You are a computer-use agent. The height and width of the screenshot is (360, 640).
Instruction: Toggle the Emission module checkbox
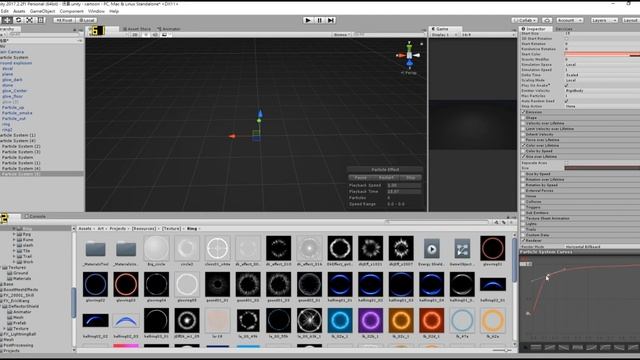[523, 112]
